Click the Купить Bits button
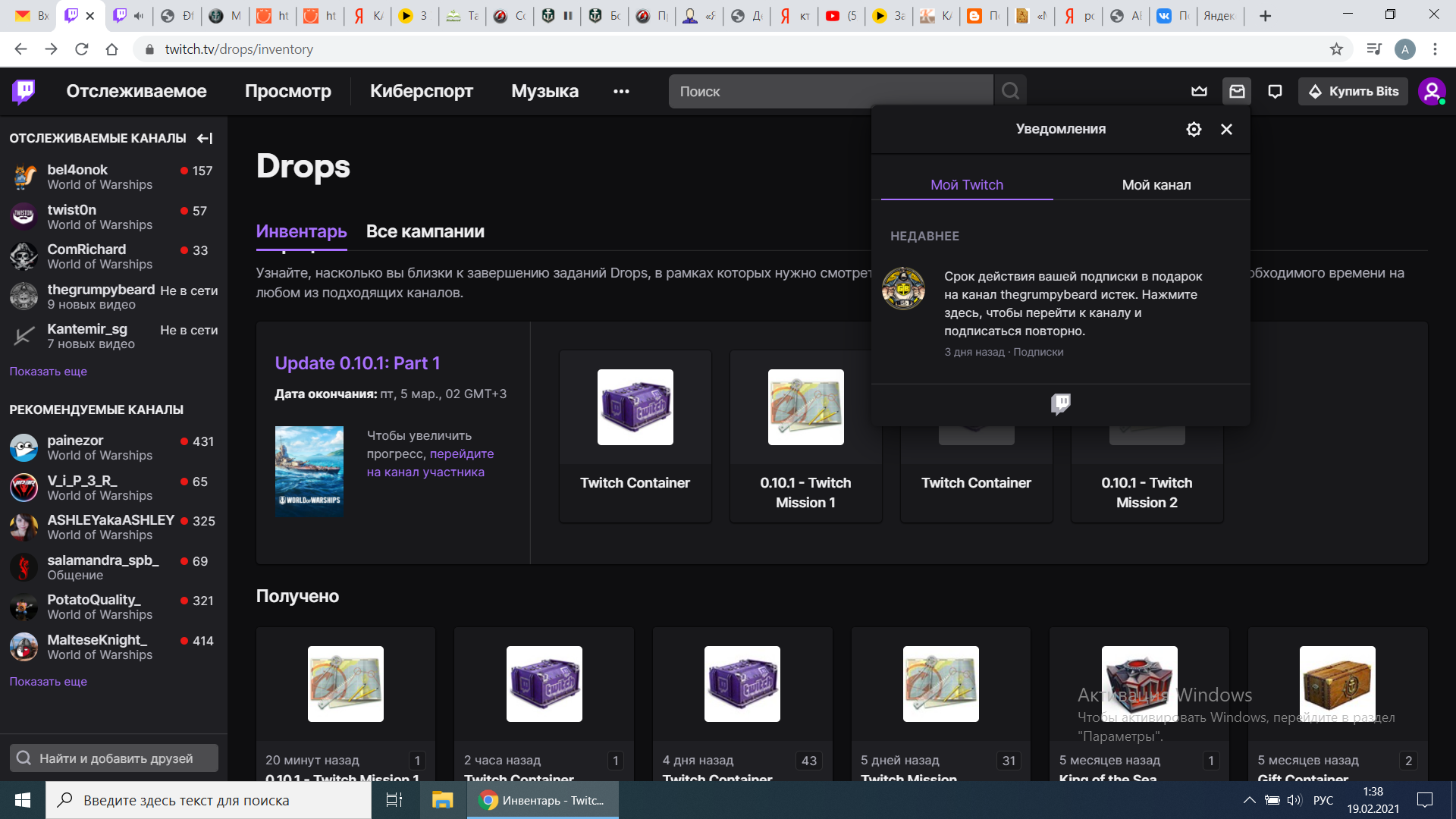 click(x=1354, y=91)
